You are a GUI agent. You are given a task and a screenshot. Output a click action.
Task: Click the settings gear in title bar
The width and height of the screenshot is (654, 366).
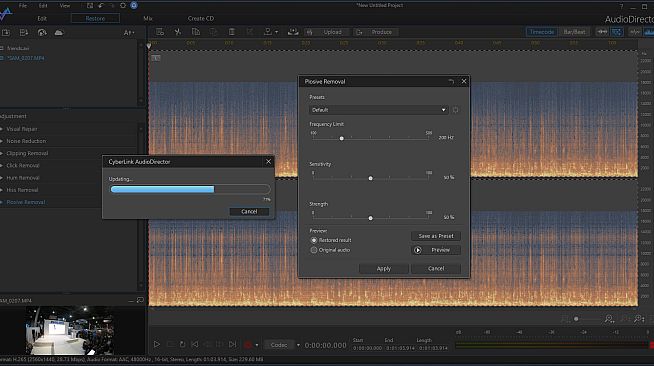[x=123, y=6]
